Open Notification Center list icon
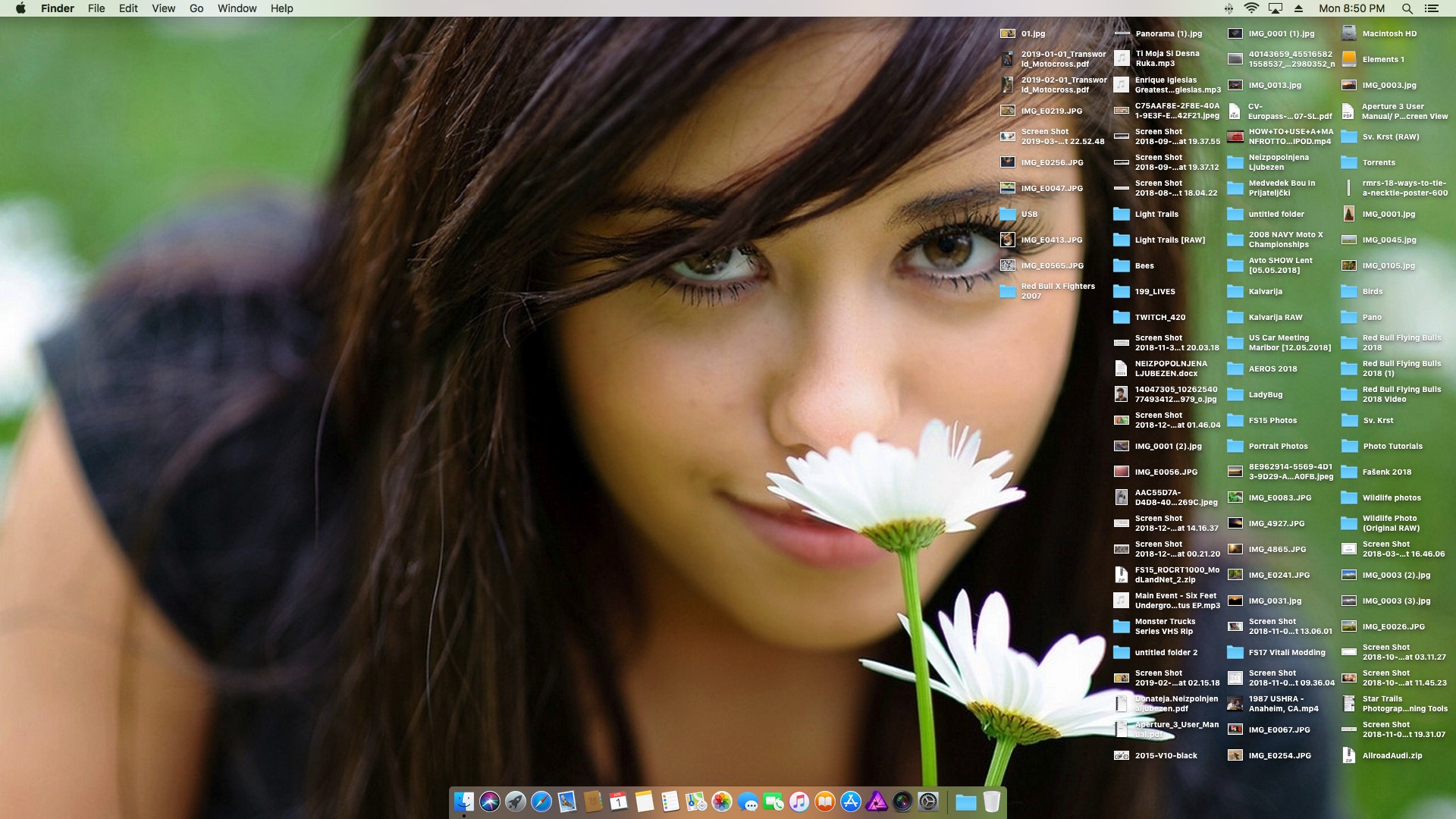 click(1431, 8)
